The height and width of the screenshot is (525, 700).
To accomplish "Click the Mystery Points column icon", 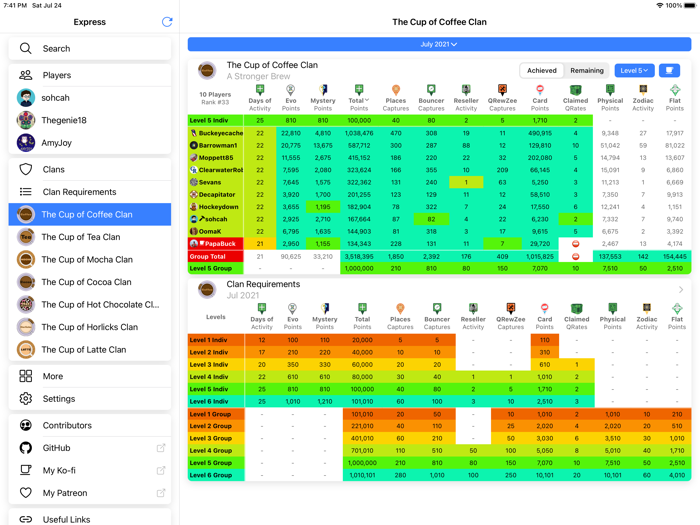I will click(x=323, y=91).
